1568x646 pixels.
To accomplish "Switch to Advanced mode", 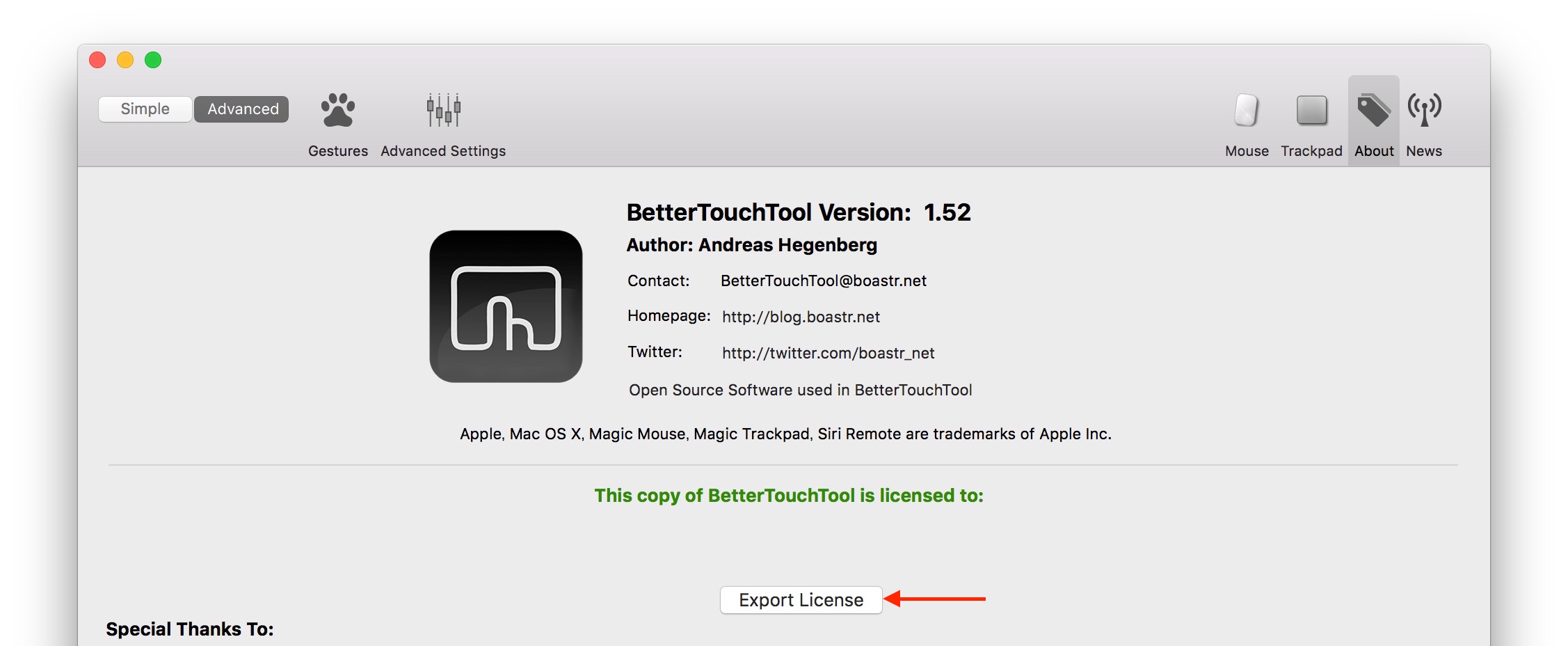I will click(242, 109).
